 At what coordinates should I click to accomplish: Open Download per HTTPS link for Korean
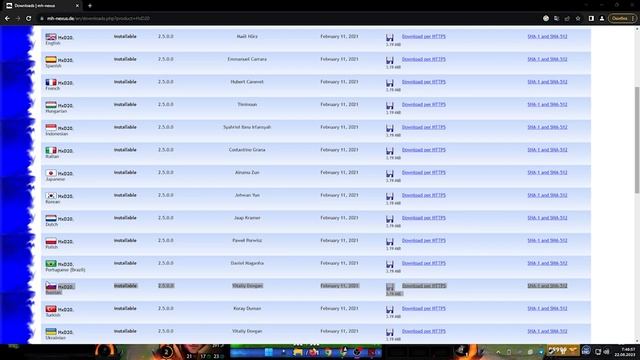424,195
